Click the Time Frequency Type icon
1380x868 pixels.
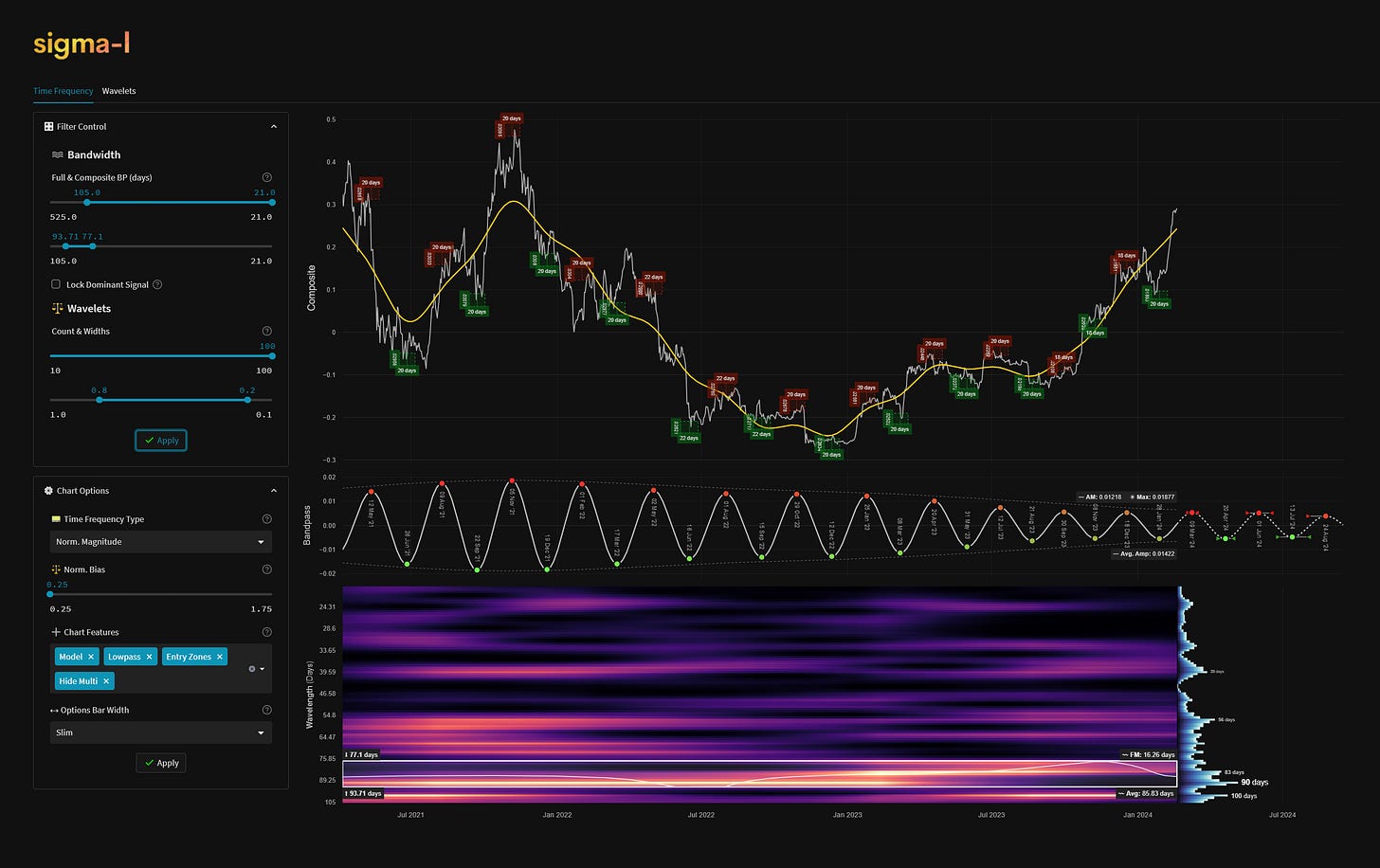56,518
